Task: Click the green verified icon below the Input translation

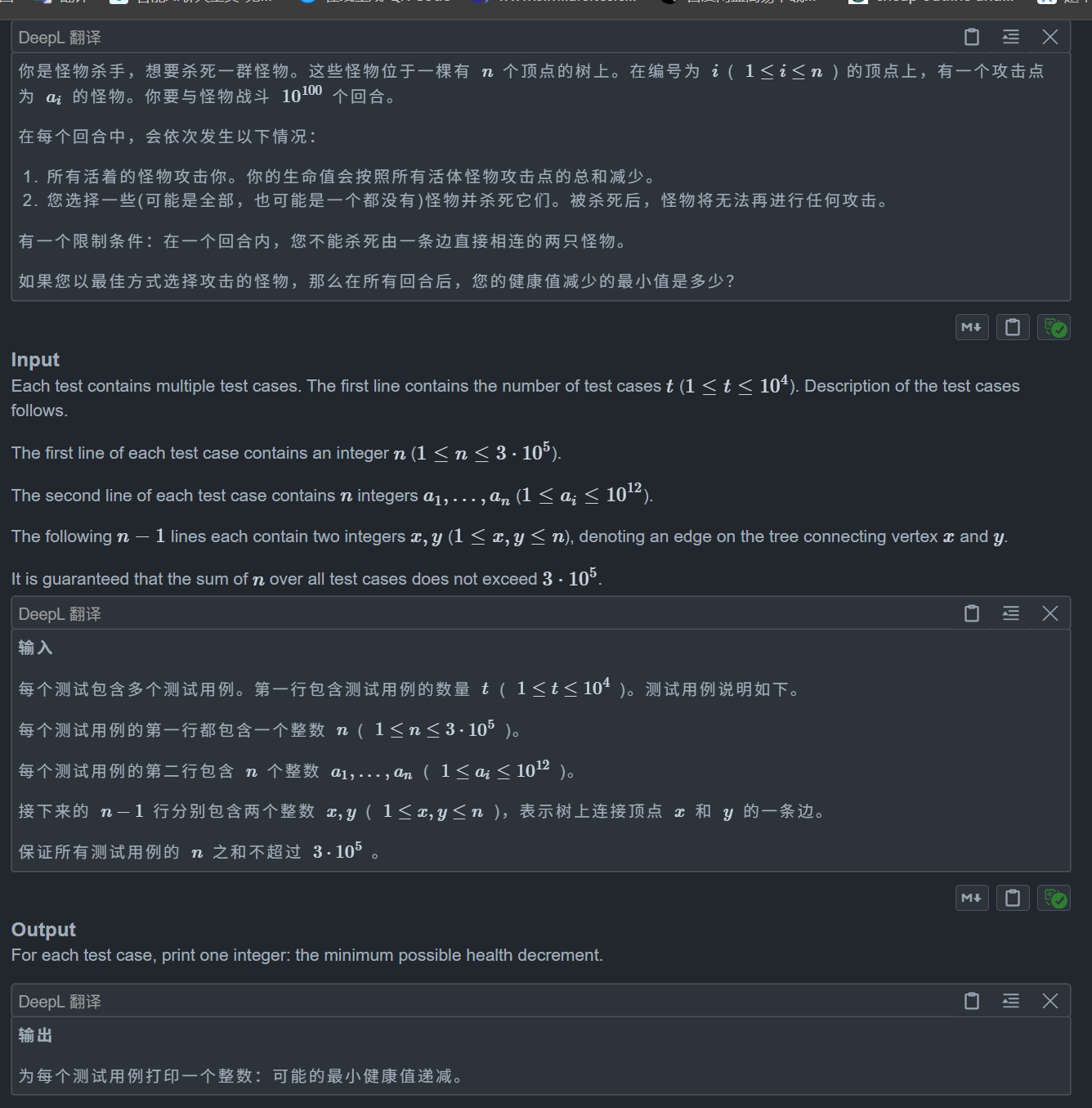Action: [1054, 897]
